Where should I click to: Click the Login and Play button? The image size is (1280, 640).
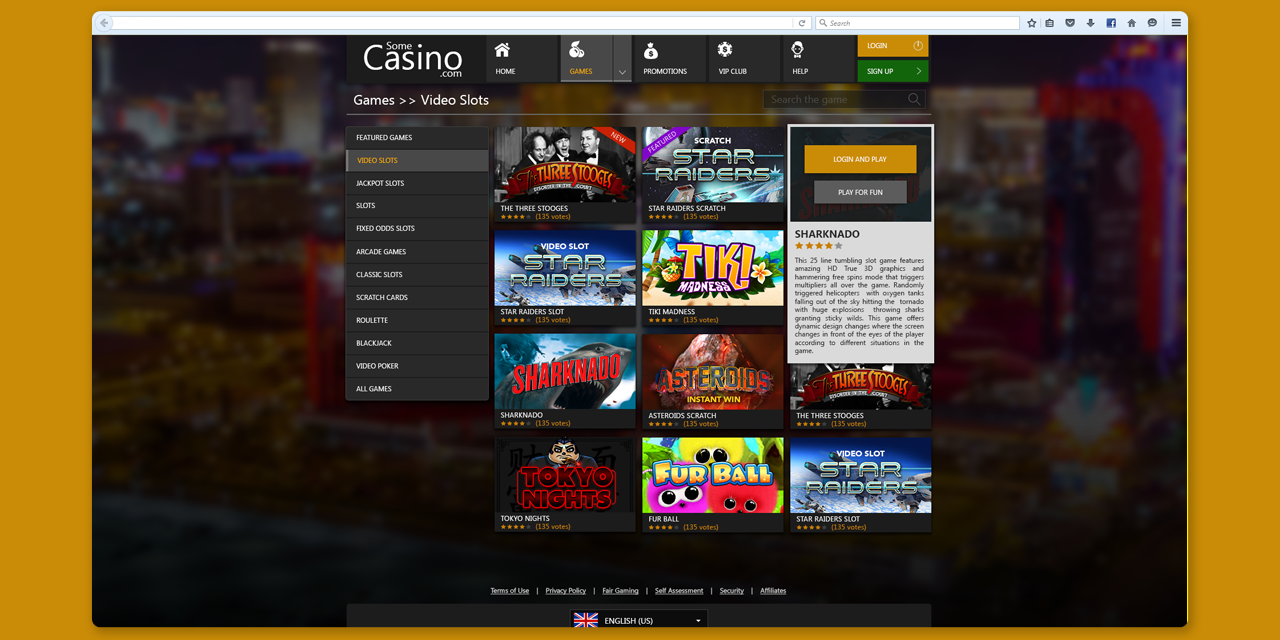coord(860,159)
